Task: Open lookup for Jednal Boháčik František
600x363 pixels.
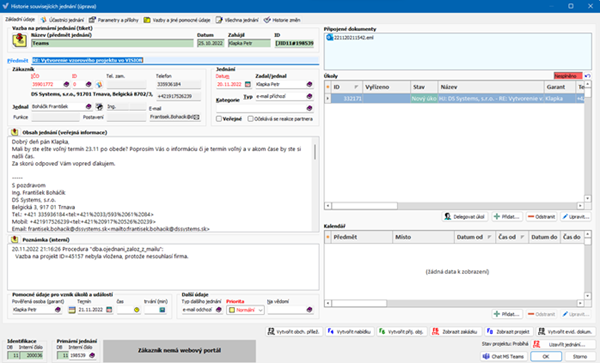Action: pyautogui.click(x=89, y=106)
